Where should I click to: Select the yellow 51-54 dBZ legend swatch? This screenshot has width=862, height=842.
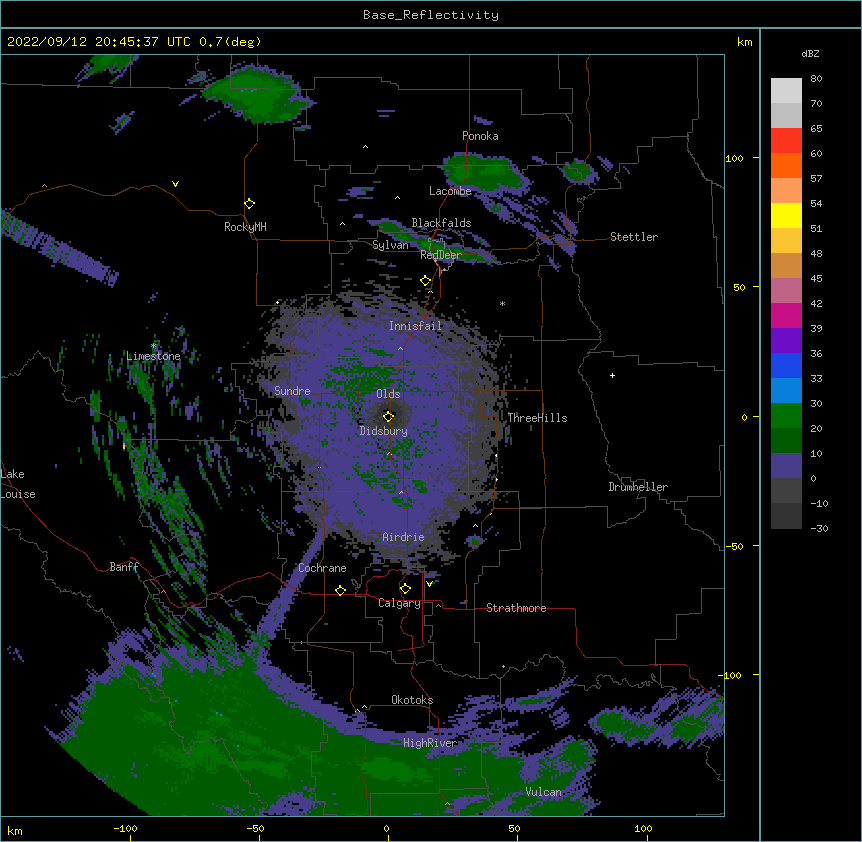[x=786, y=215]
